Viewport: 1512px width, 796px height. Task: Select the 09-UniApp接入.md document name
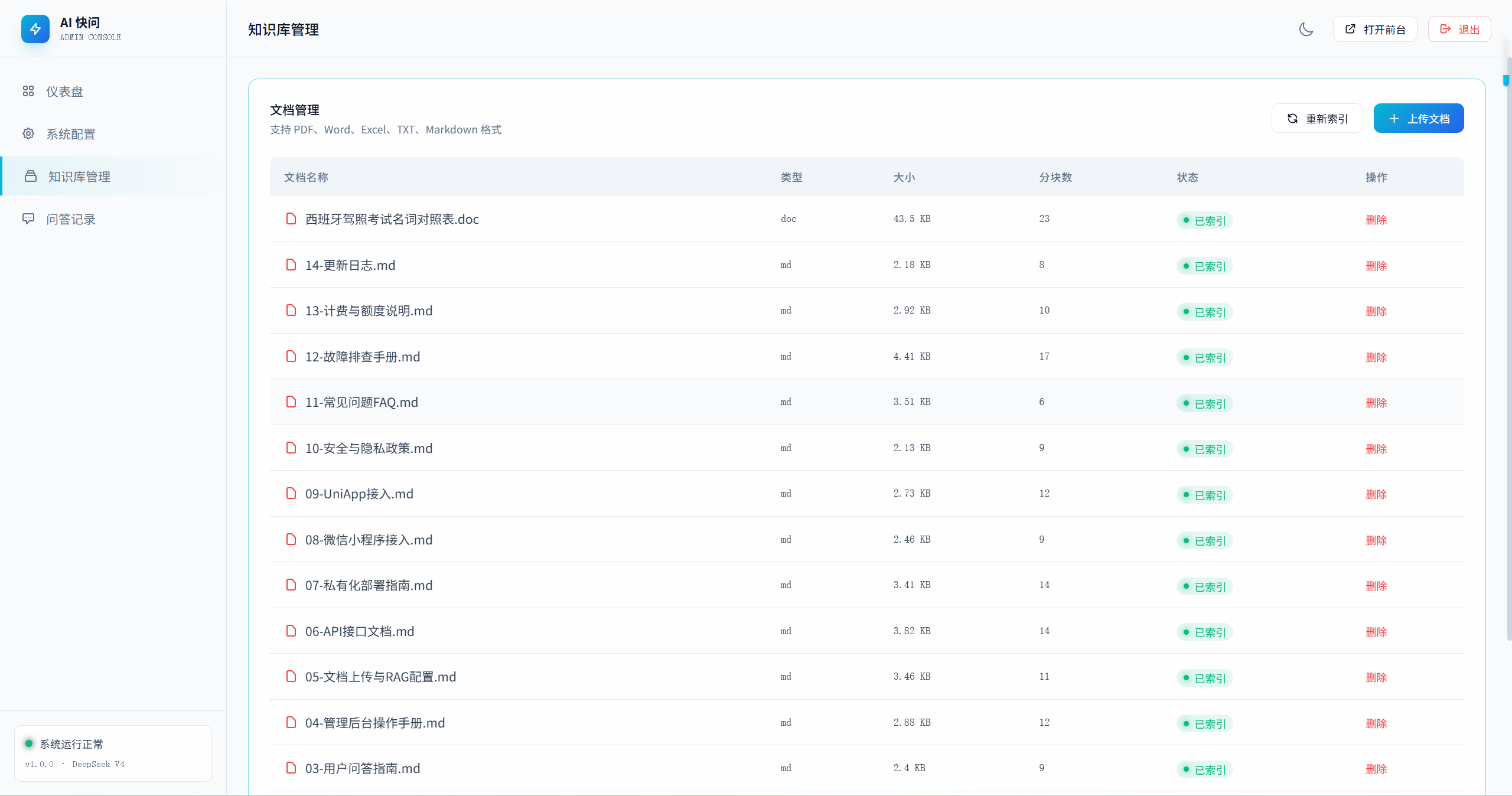click(x=359, y=494)
